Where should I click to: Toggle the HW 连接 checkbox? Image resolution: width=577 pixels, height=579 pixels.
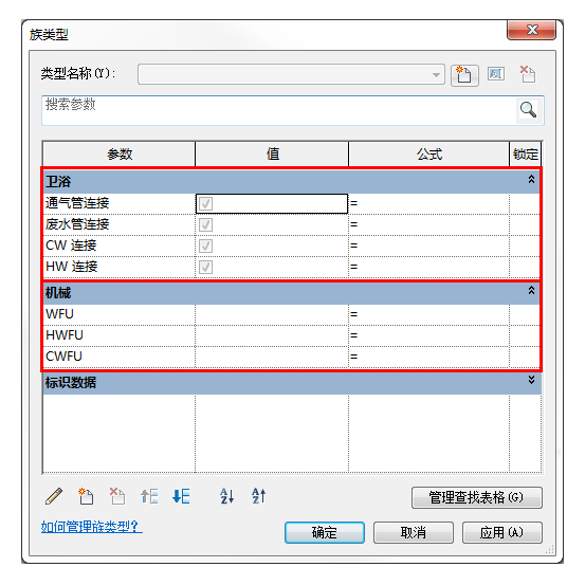(x=206, y=267)
